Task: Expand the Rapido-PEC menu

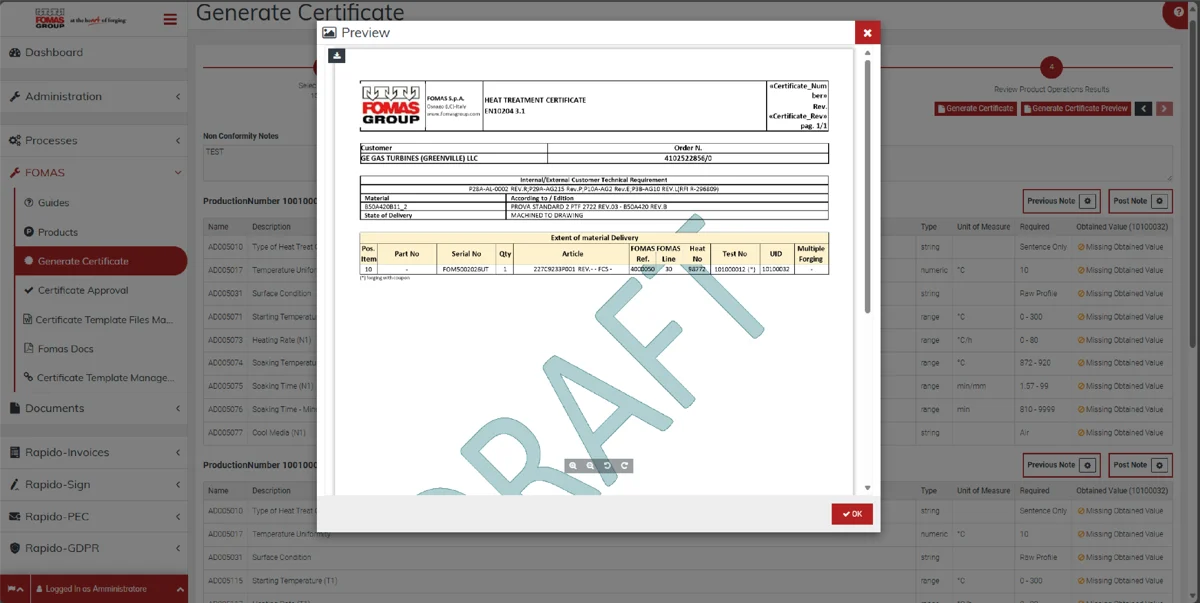Action: pyautogui.click(x=94, y=517)
